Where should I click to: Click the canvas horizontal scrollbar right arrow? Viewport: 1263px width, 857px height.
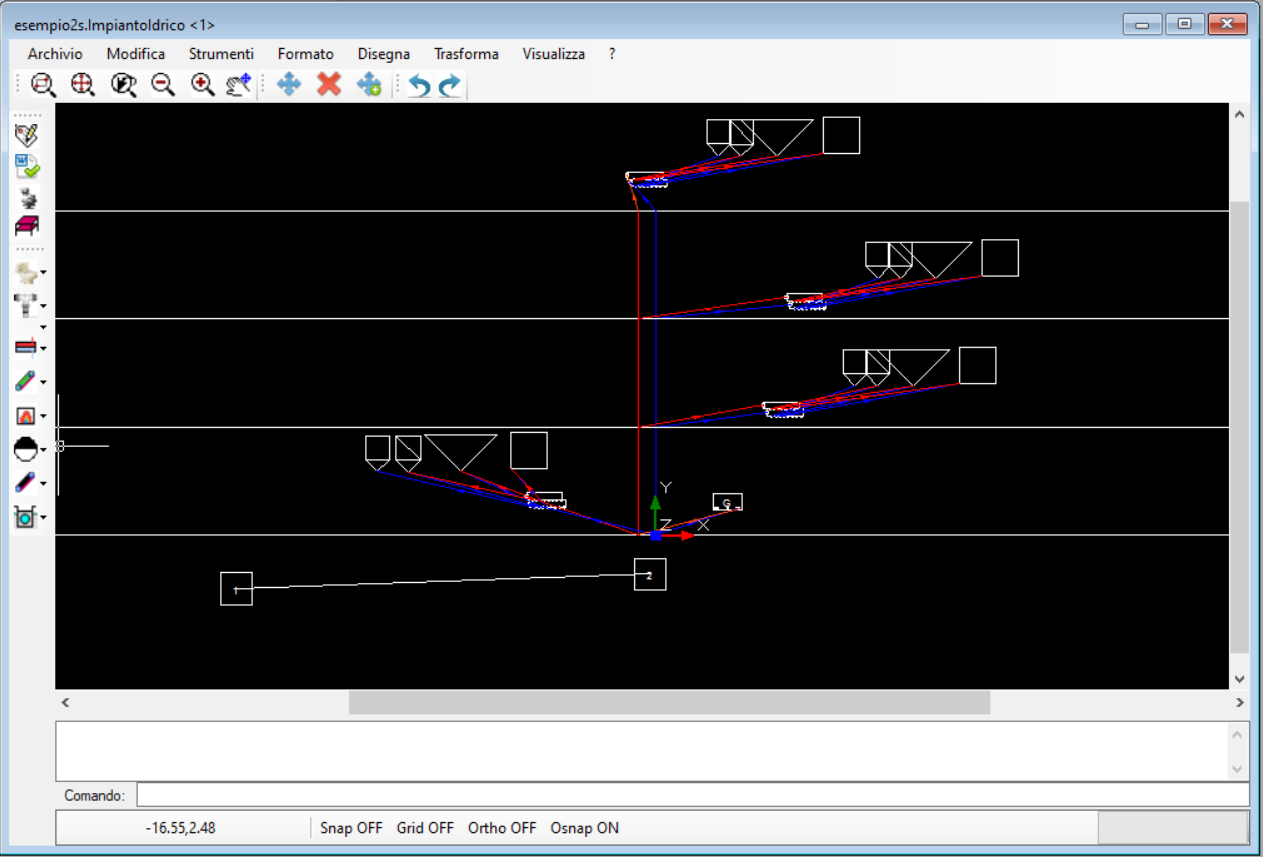tap(1240, 703)
